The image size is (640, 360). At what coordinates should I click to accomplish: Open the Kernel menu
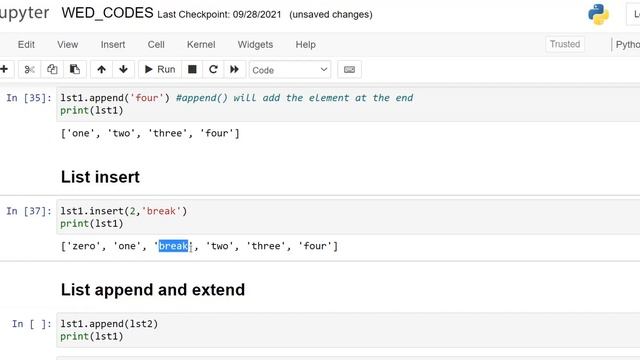click(x=201, y=44)
